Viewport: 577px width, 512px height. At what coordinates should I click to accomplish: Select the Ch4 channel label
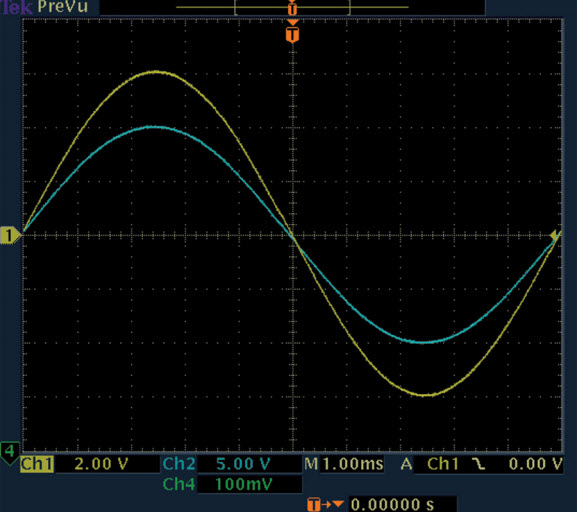(x=179, y=484)
